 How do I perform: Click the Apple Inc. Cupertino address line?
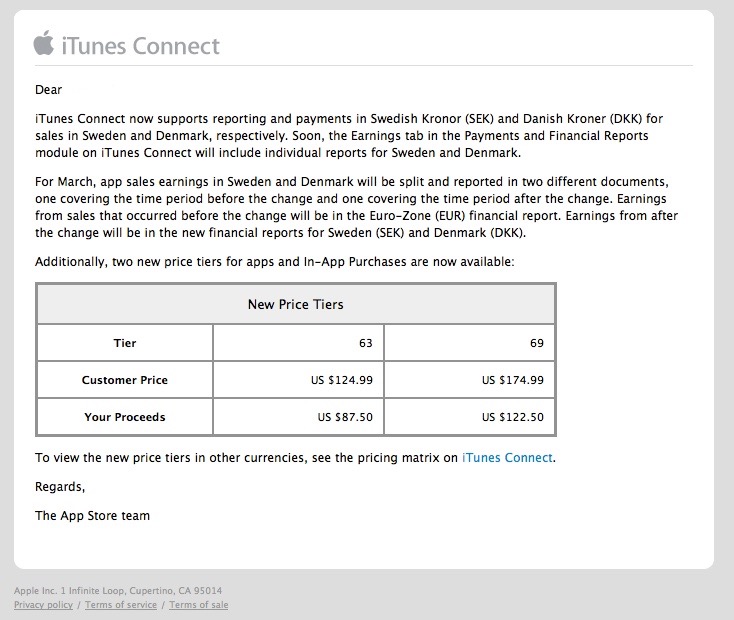coord(118,590)
